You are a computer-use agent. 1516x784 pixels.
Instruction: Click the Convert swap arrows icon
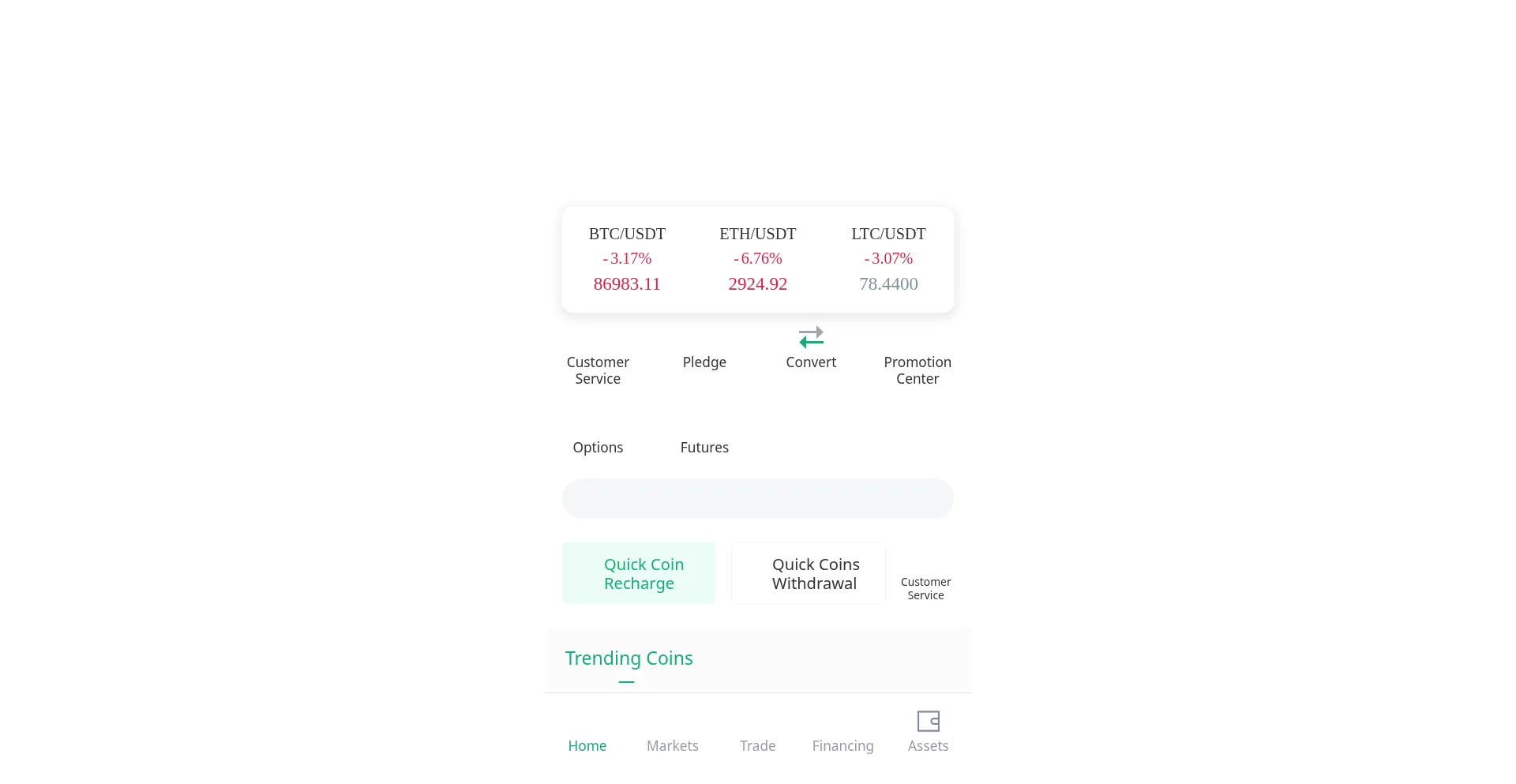tap(811, 337)
